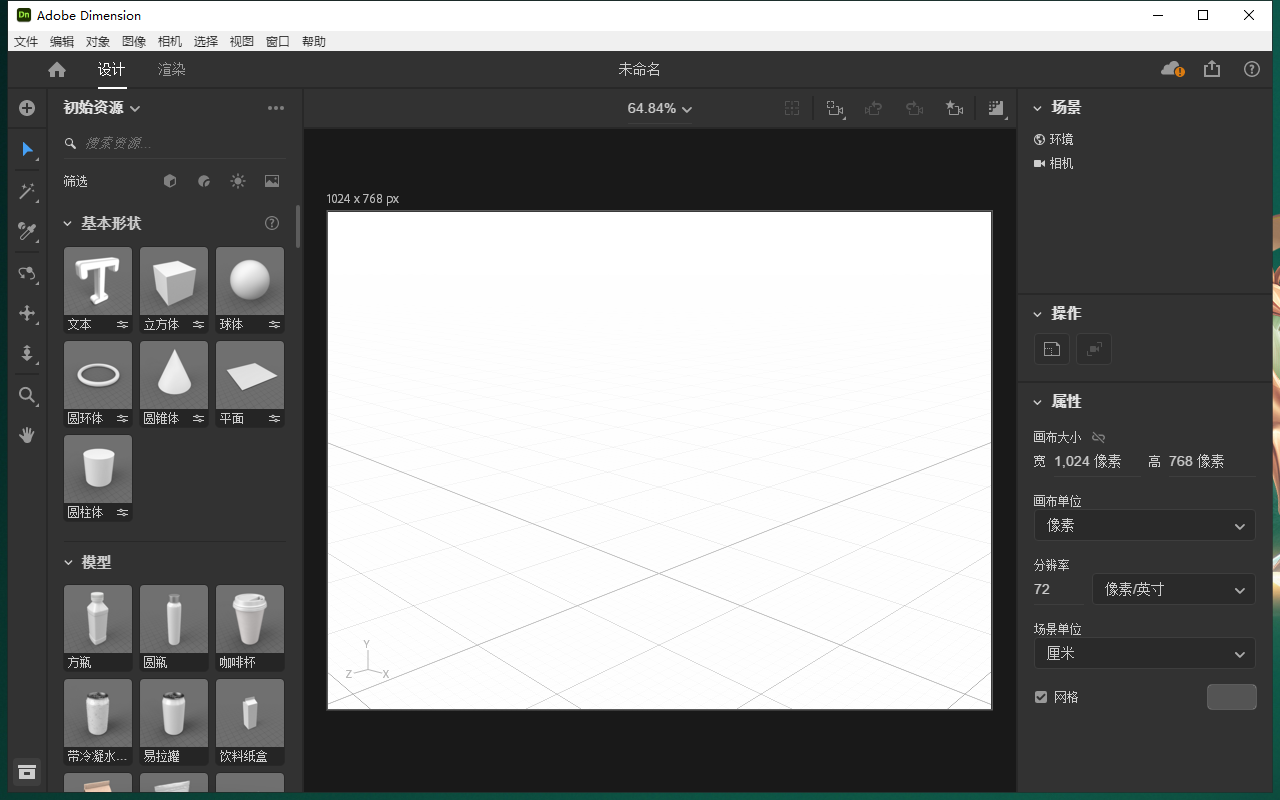Image resolution: width=1280 pixels, height=800 pixels.
Task: Open the 场景单位 dropdown showing 厘米
Action: pos(1144,653)
